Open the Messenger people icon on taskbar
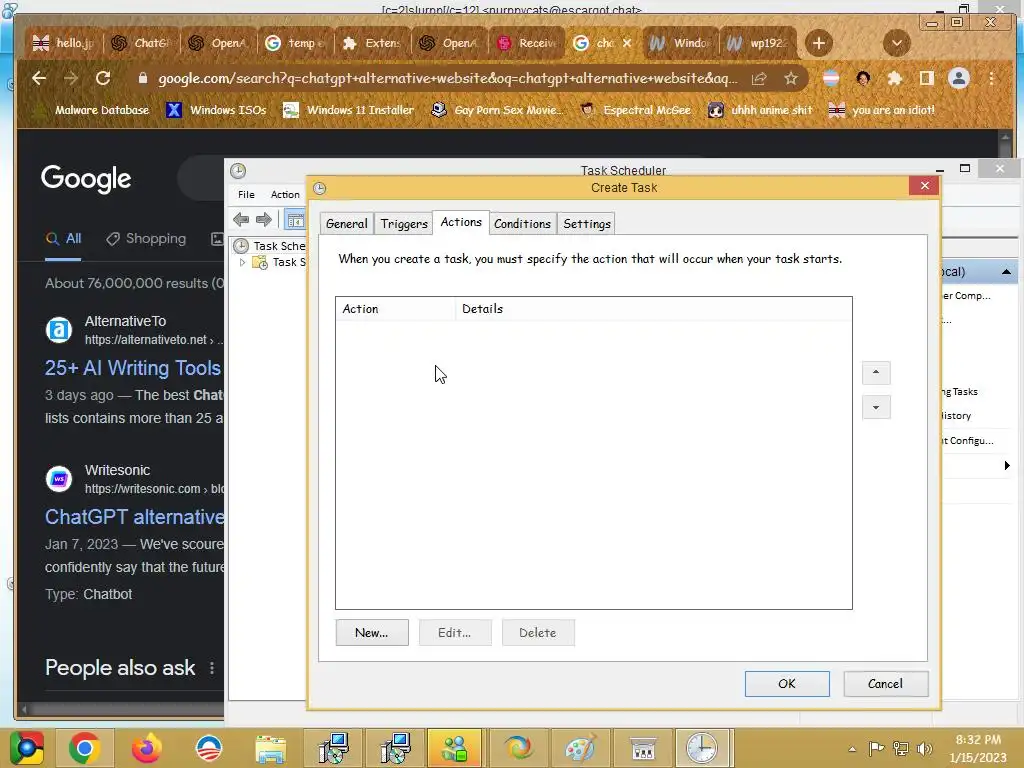 point(455,748)
